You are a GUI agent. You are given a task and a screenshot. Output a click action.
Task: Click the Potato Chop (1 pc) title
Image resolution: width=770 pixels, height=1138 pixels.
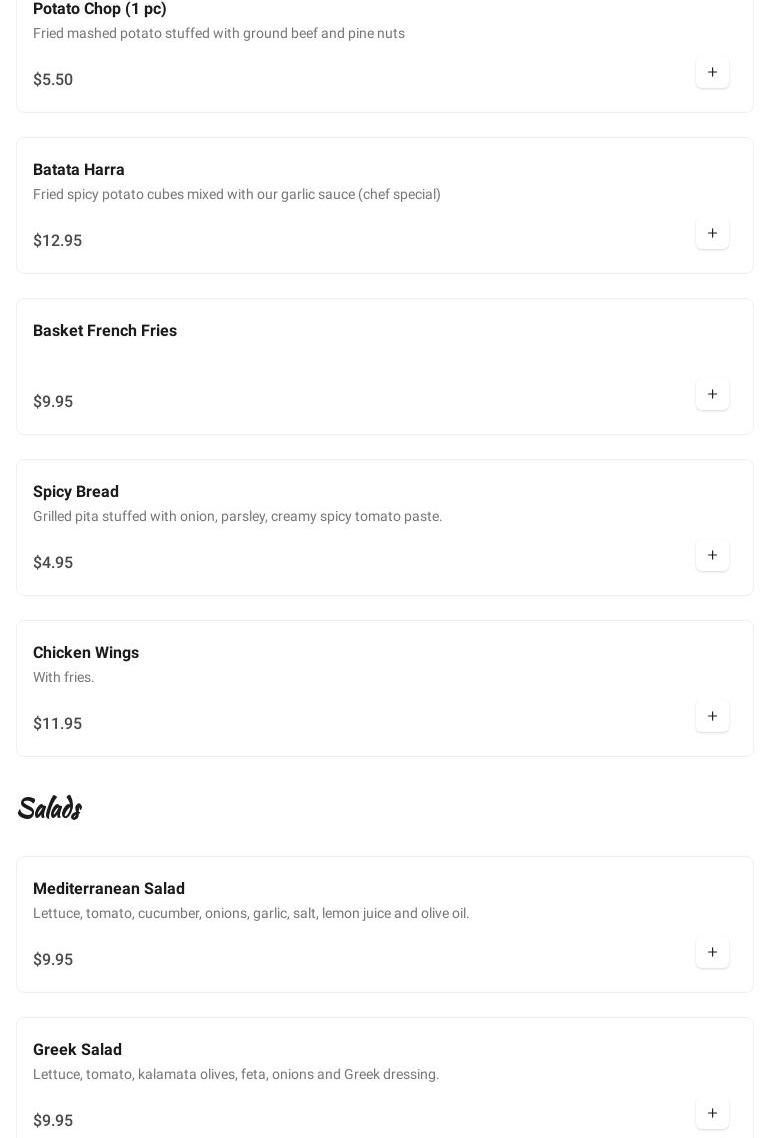tap(100, 9)
